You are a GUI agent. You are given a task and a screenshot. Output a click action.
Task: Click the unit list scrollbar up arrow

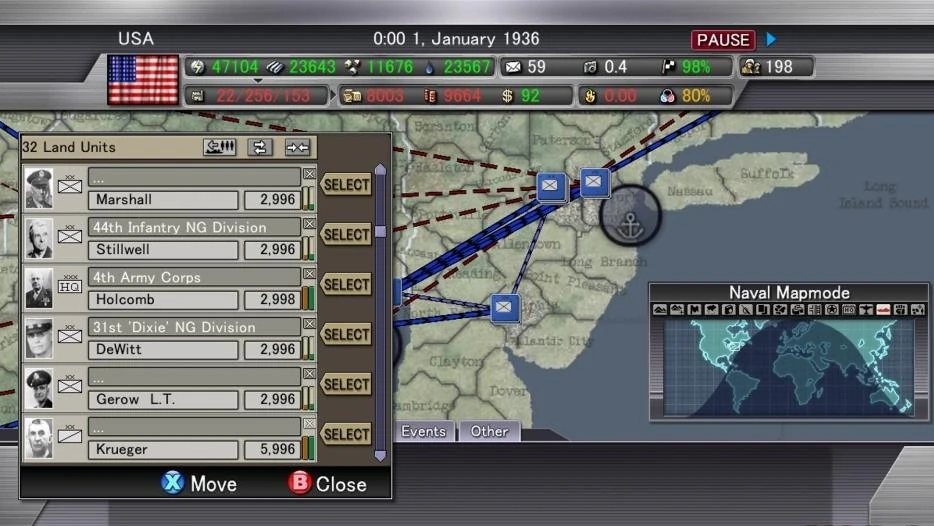(380, 170)
